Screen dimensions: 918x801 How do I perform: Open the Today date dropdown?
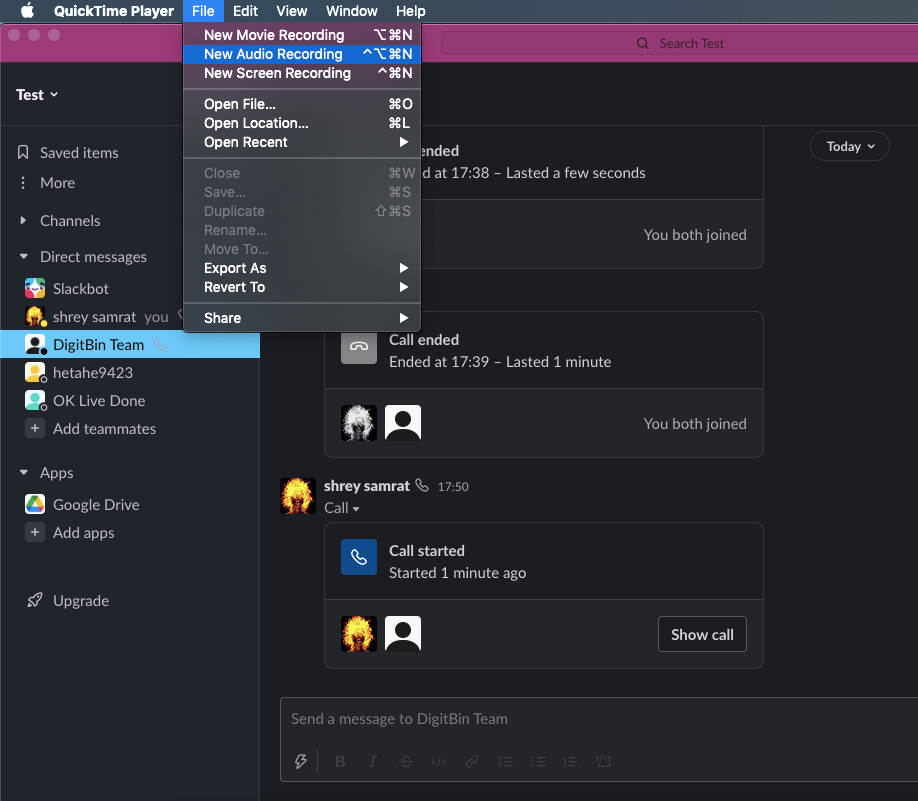click(850, 146)
